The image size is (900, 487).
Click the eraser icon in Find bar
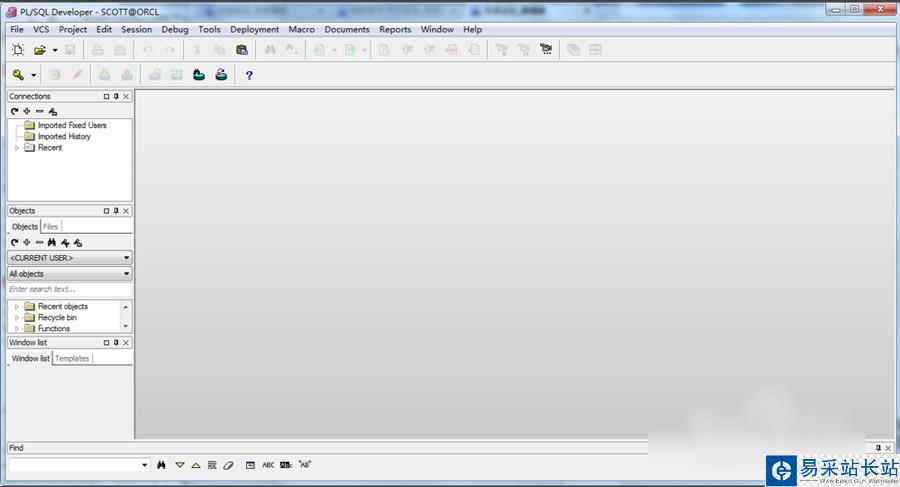[228, 465]
